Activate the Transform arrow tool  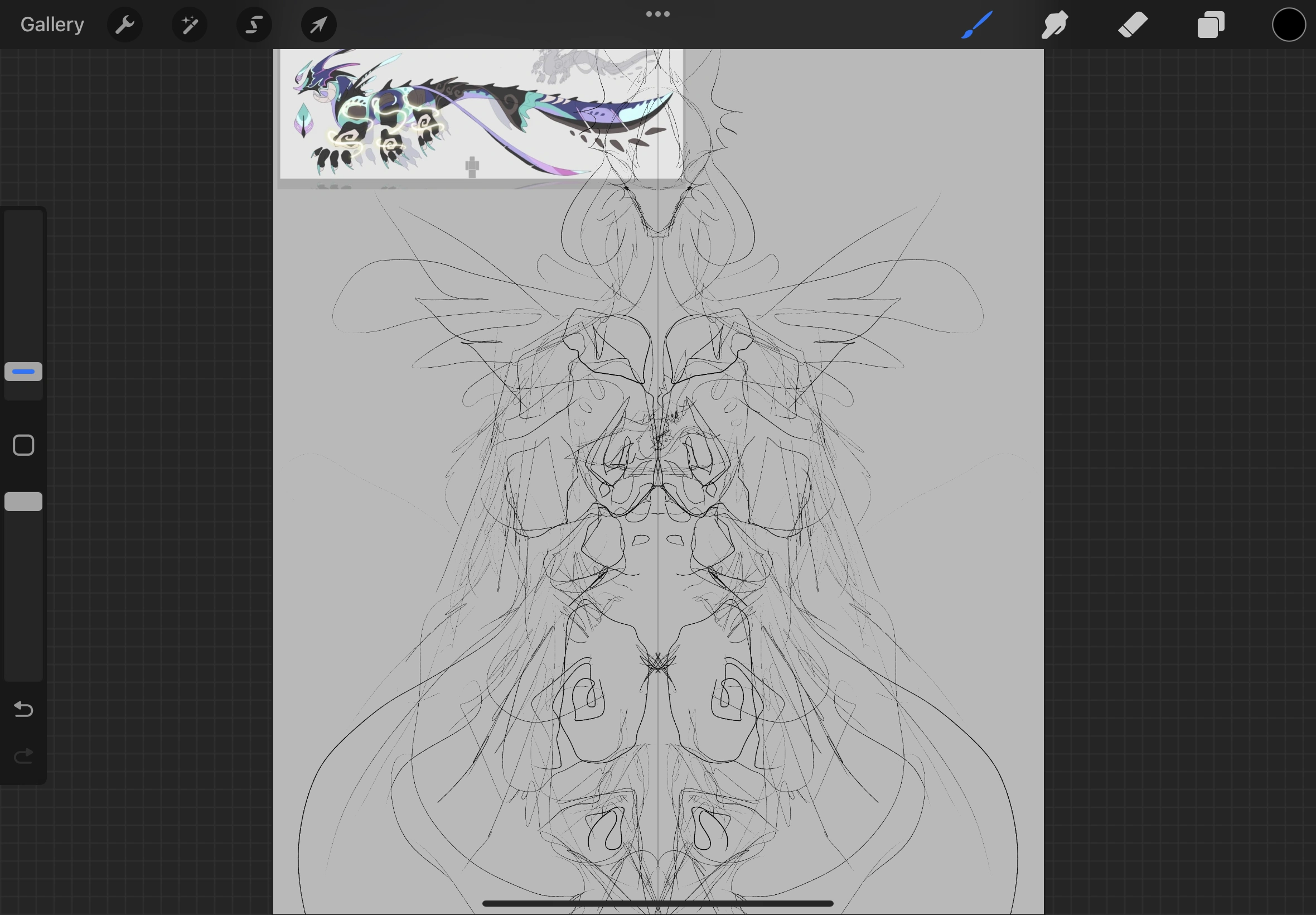coord(318,25)
